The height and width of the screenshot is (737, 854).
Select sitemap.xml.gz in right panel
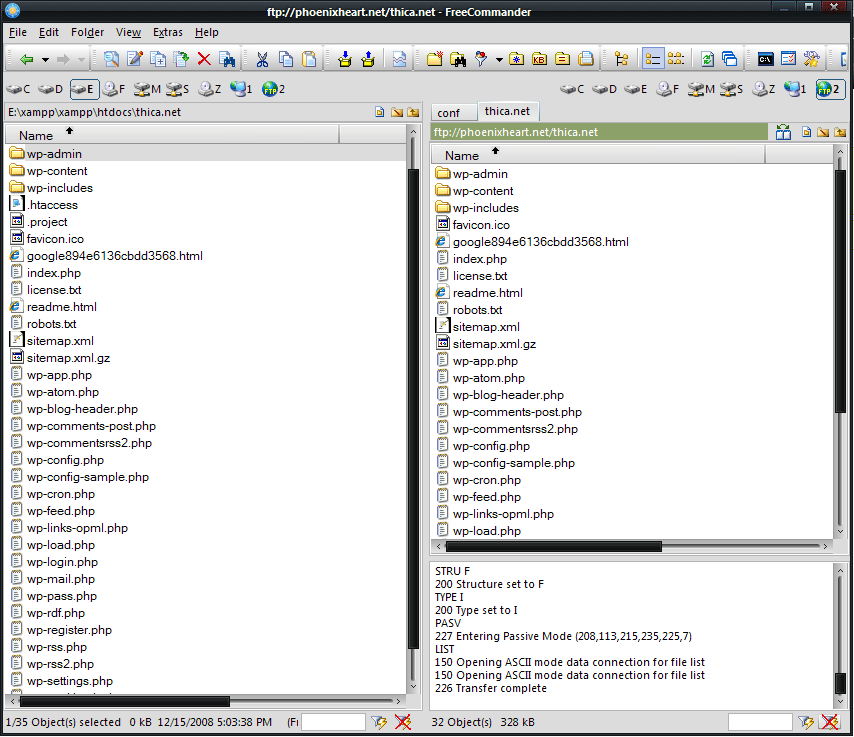494,344
